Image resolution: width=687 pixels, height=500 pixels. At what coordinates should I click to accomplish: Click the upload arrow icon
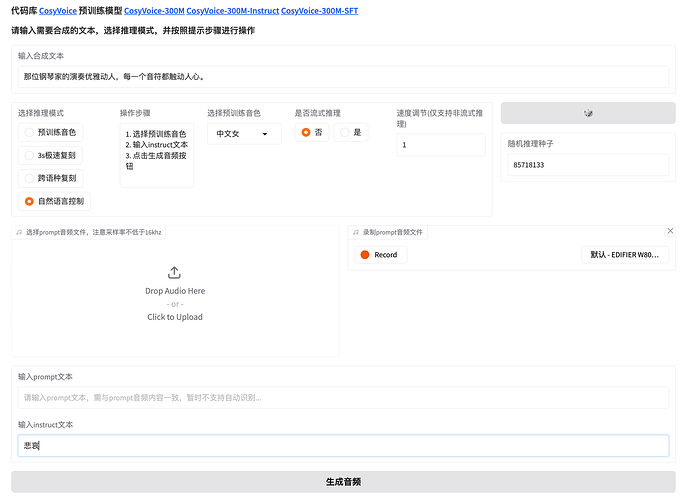tap(174, 272)
